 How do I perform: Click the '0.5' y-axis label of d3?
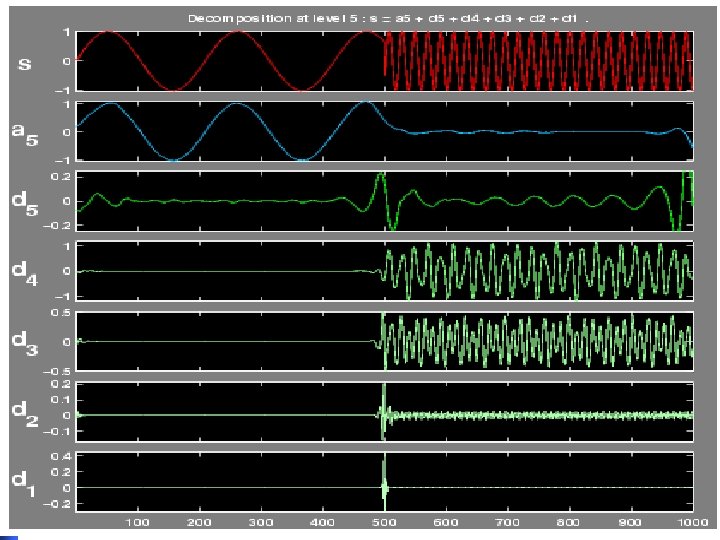click(63, 313)
